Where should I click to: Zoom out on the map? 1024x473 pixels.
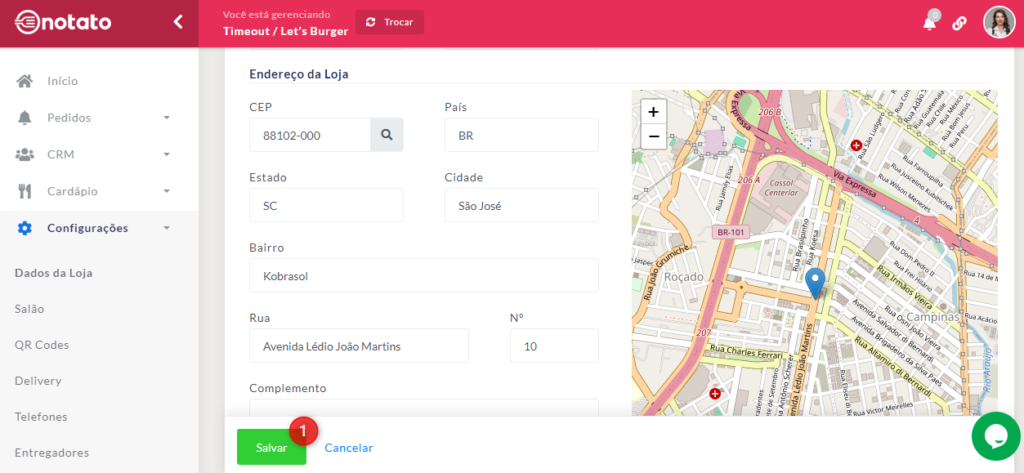[653, 136]
